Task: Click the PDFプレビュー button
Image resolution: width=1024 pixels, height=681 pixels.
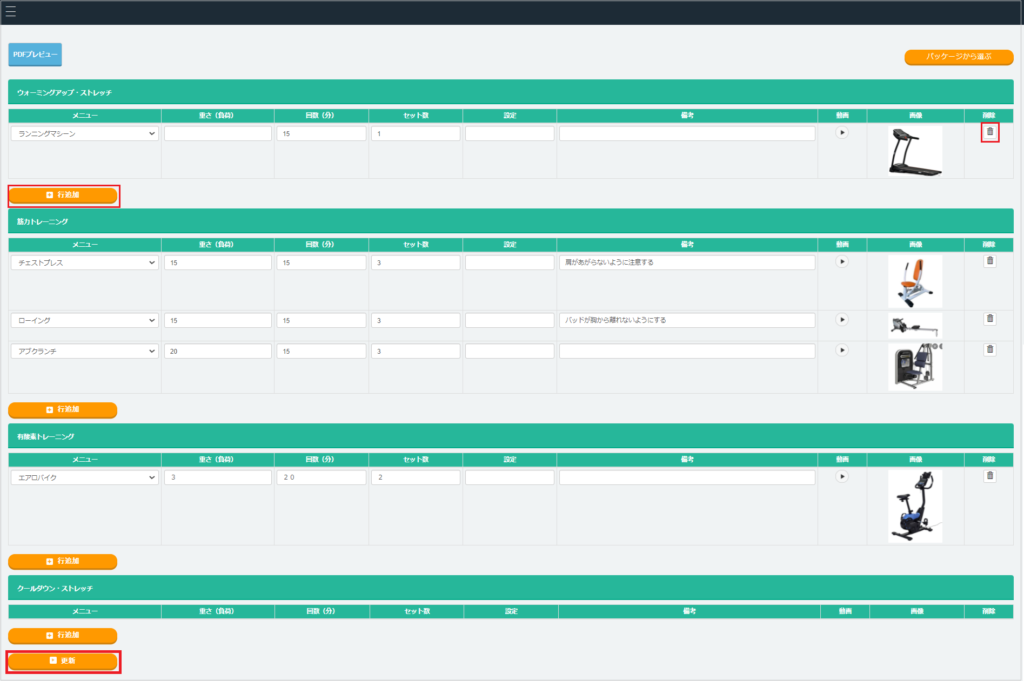Action: (x=35, y=54)
